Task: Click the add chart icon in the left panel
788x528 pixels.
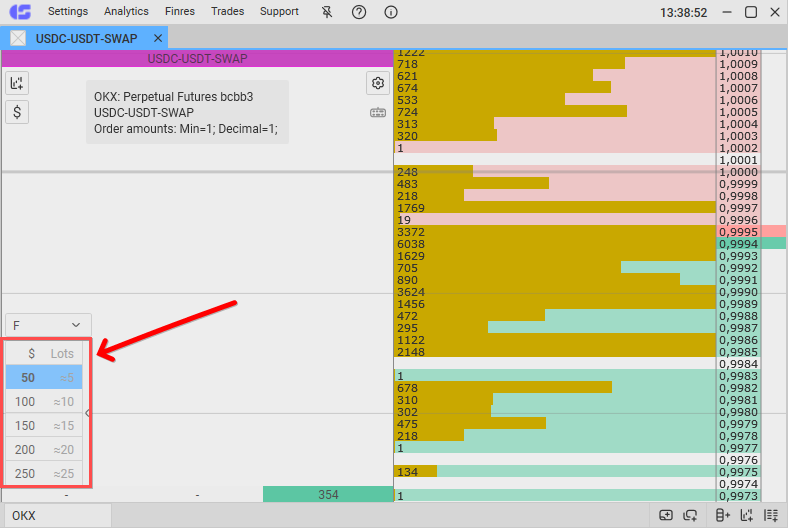Action: pyautogui.click(x=17, y=83)
